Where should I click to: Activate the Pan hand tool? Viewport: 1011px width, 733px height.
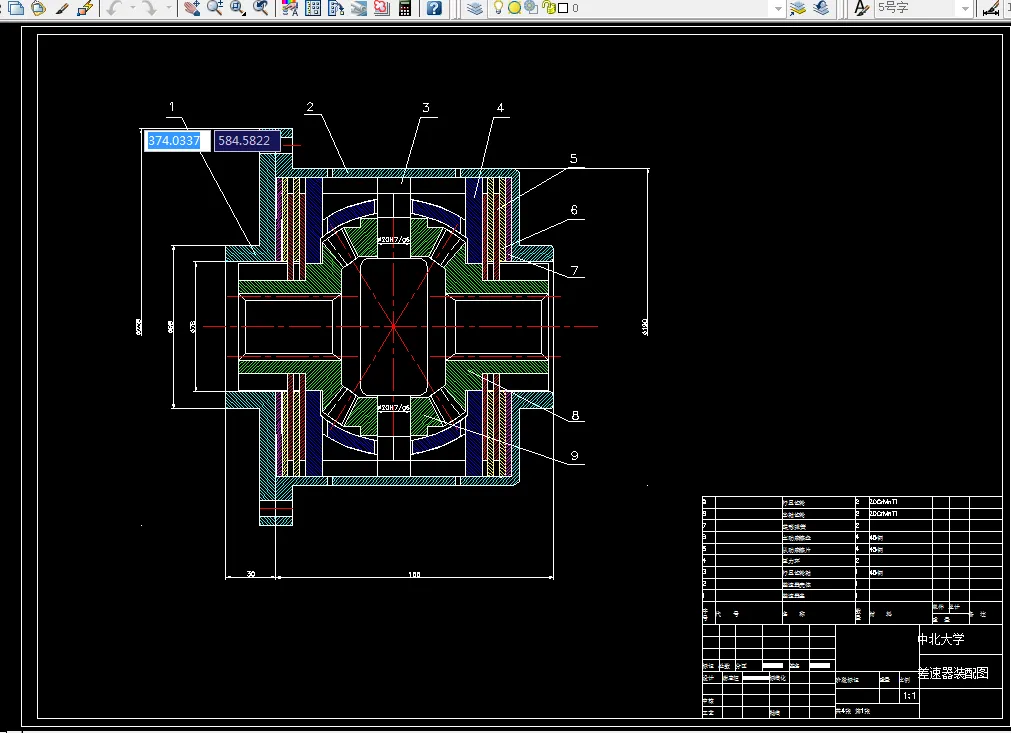192,8
